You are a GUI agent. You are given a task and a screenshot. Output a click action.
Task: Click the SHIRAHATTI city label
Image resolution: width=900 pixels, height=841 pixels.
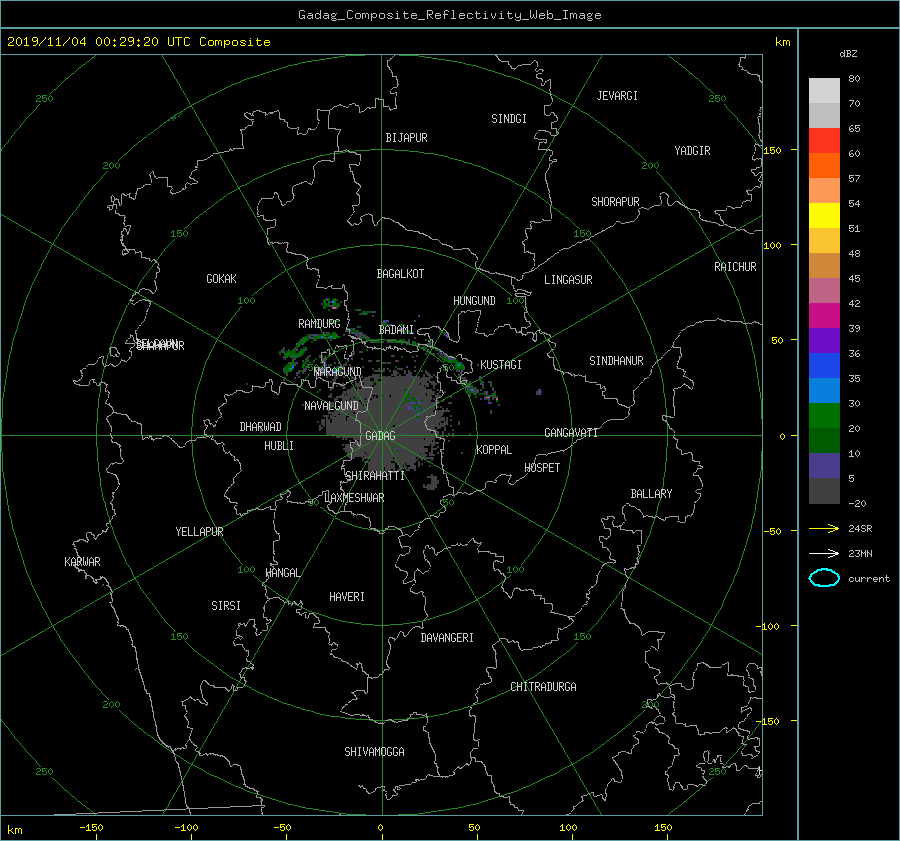(x=375, y=476)
